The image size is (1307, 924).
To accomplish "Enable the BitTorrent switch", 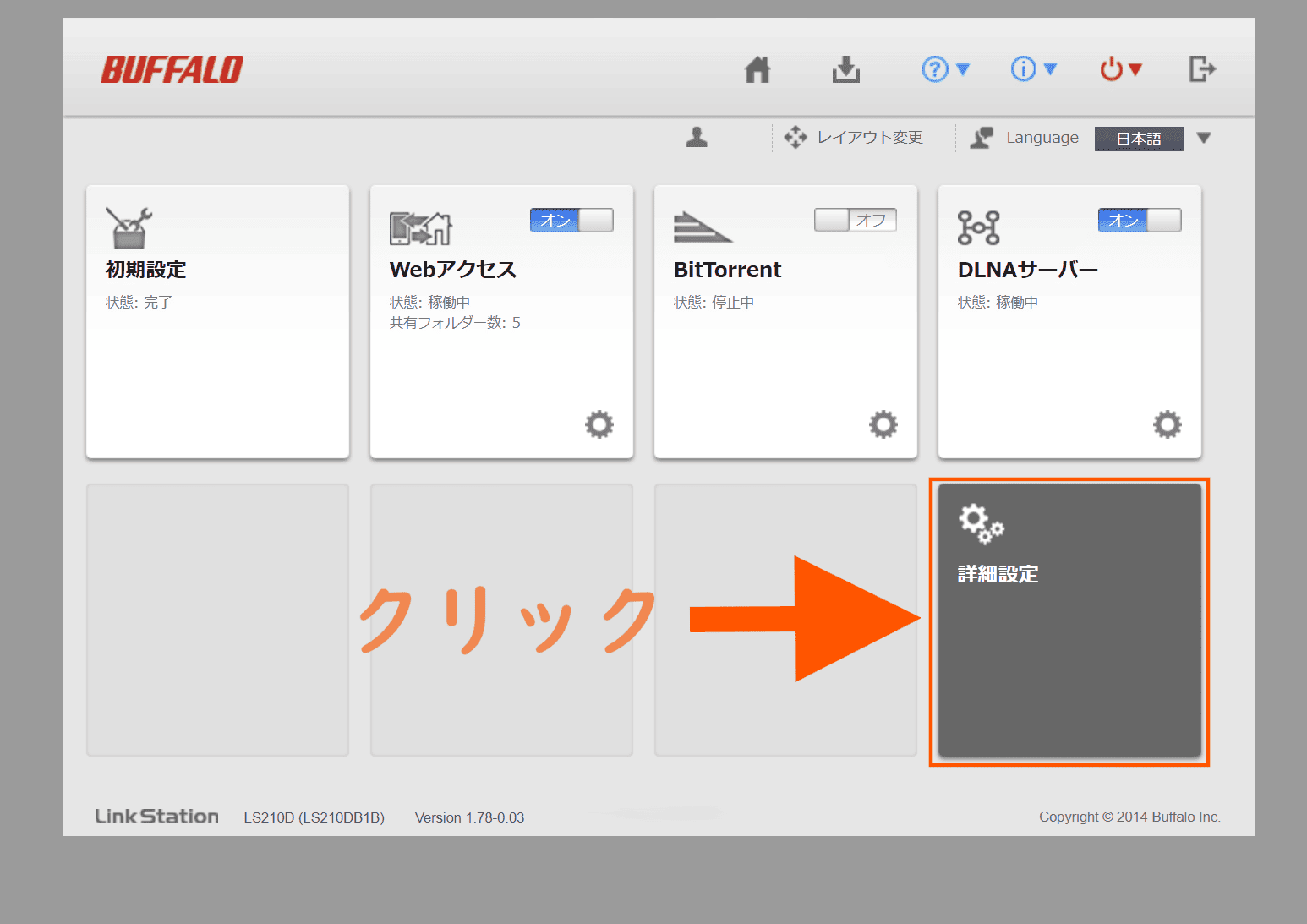I will (x=855, y=221).
